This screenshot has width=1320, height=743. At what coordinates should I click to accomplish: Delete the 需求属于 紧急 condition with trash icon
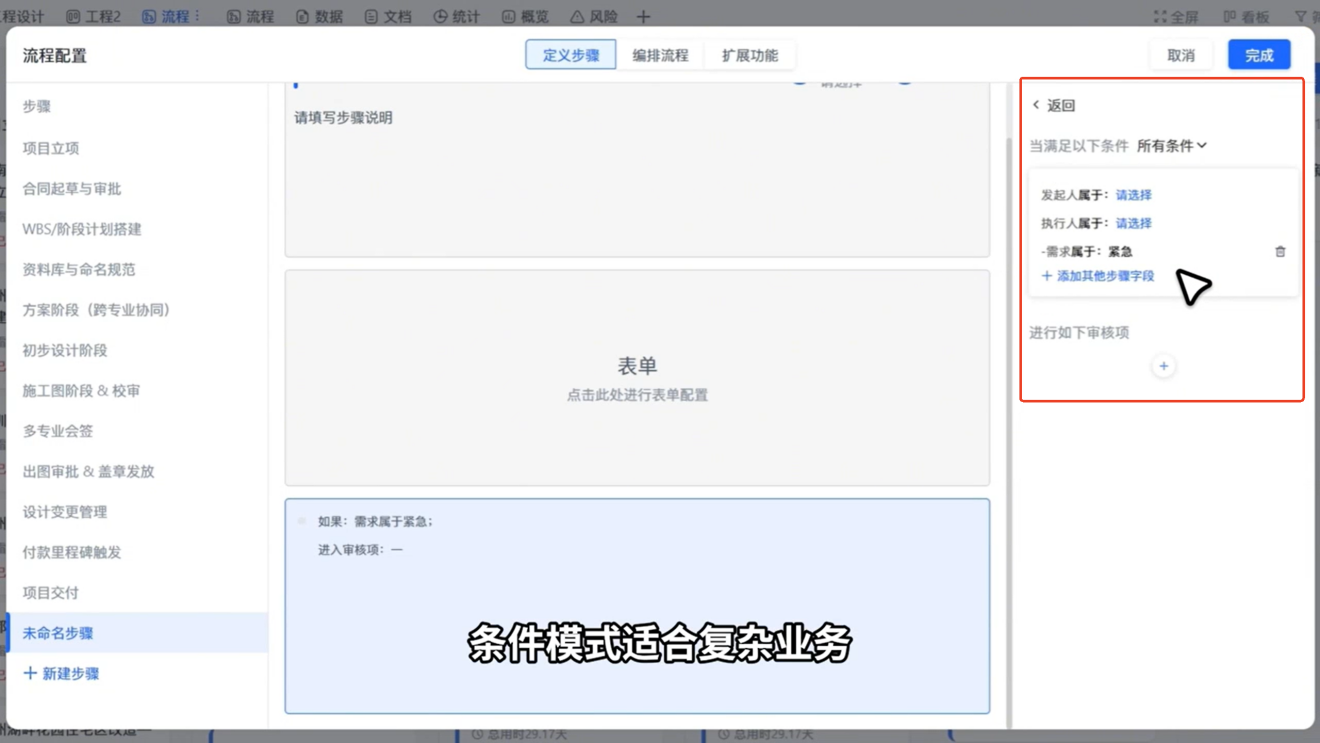pyautogui.click(x=1280, y=252)
